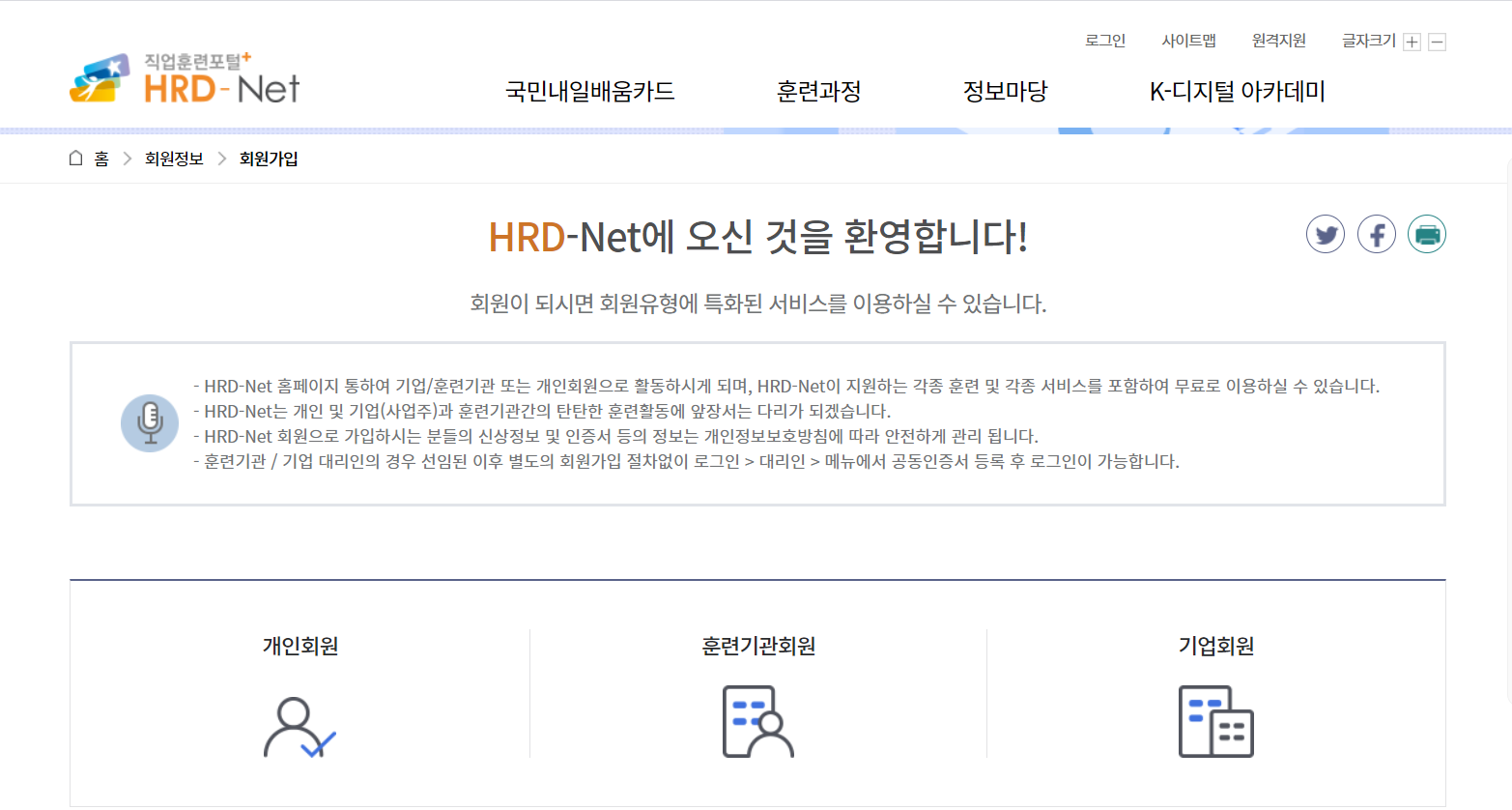Click the microphone notice icon

(150, 423)
